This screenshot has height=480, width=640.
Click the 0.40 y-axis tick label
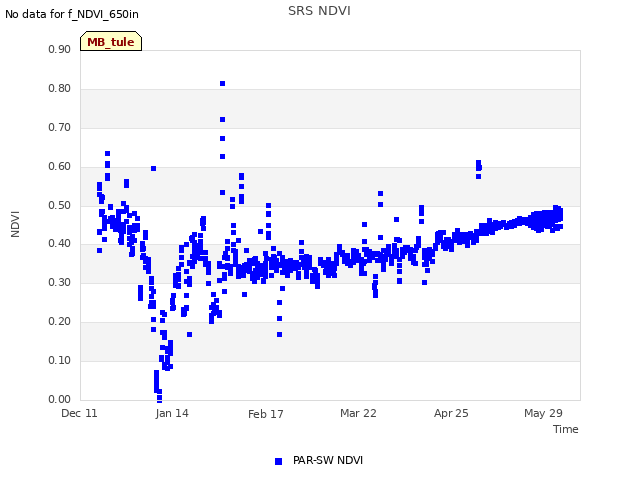click(59, 244)
